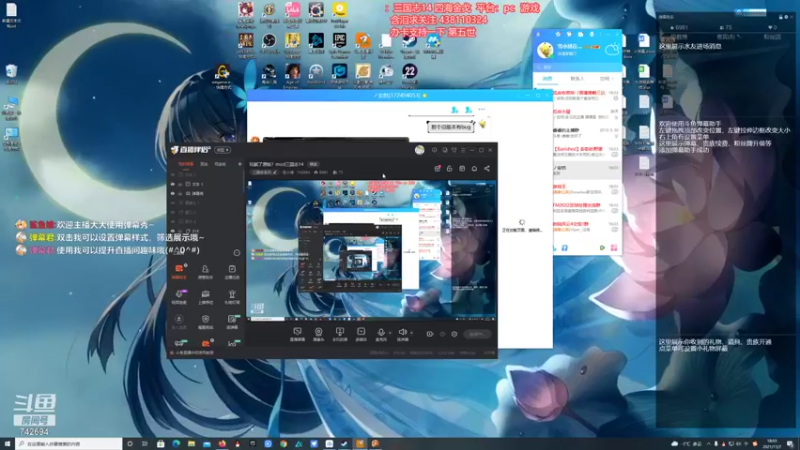Toggle the lock of the '弹幕夹' source row
This screenshot has width=800, height=450.
pos(180,193)
